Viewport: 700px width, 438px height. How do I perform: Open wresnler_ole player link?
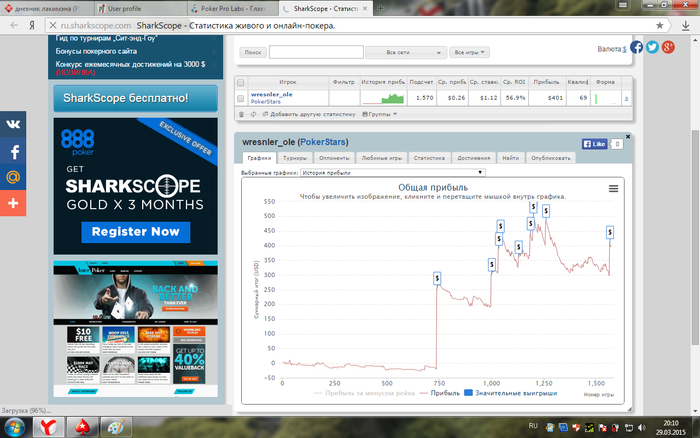[271, 94]
